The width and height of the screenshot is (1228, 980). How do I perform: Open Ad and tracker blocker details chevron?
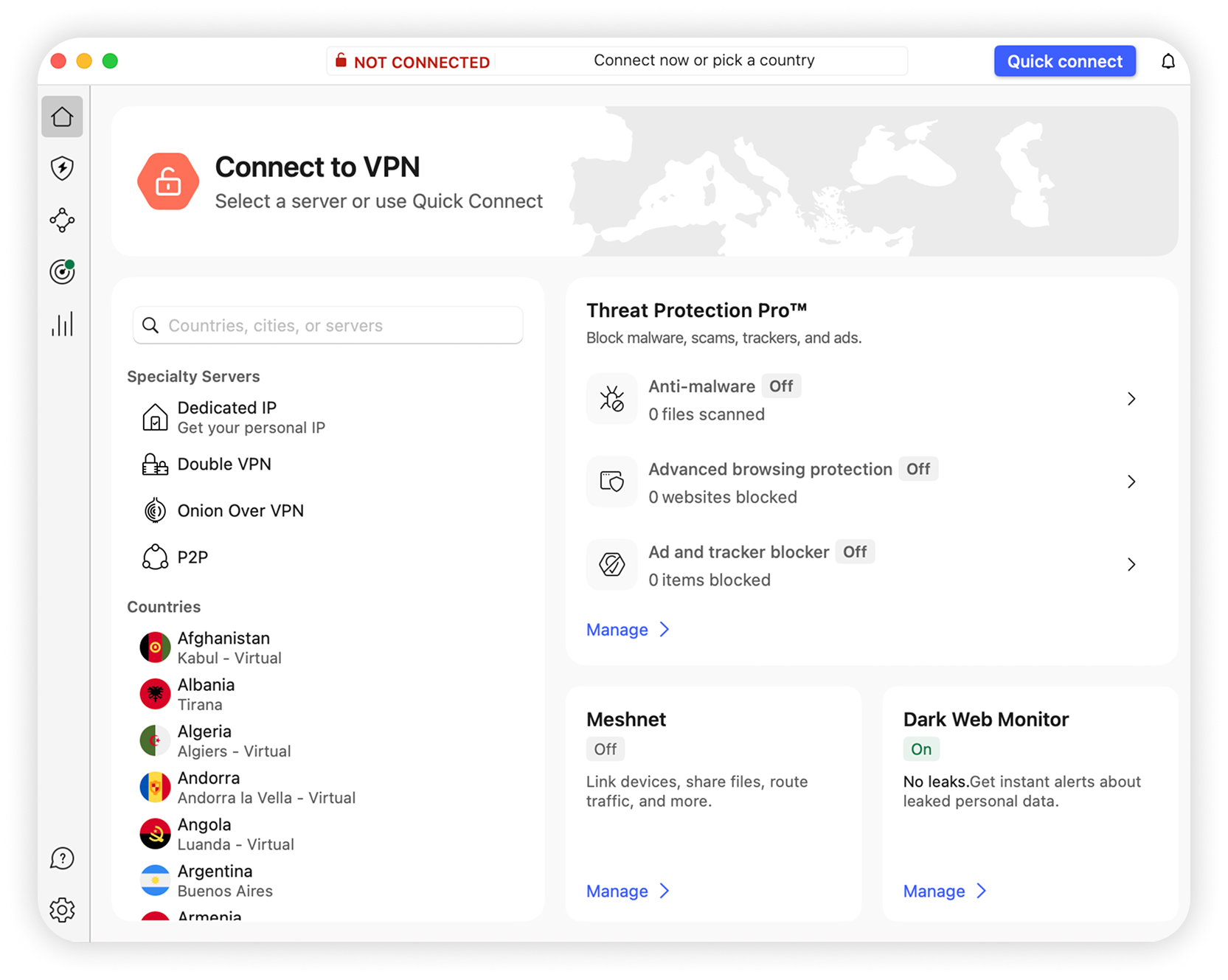tap(1131, 564)
